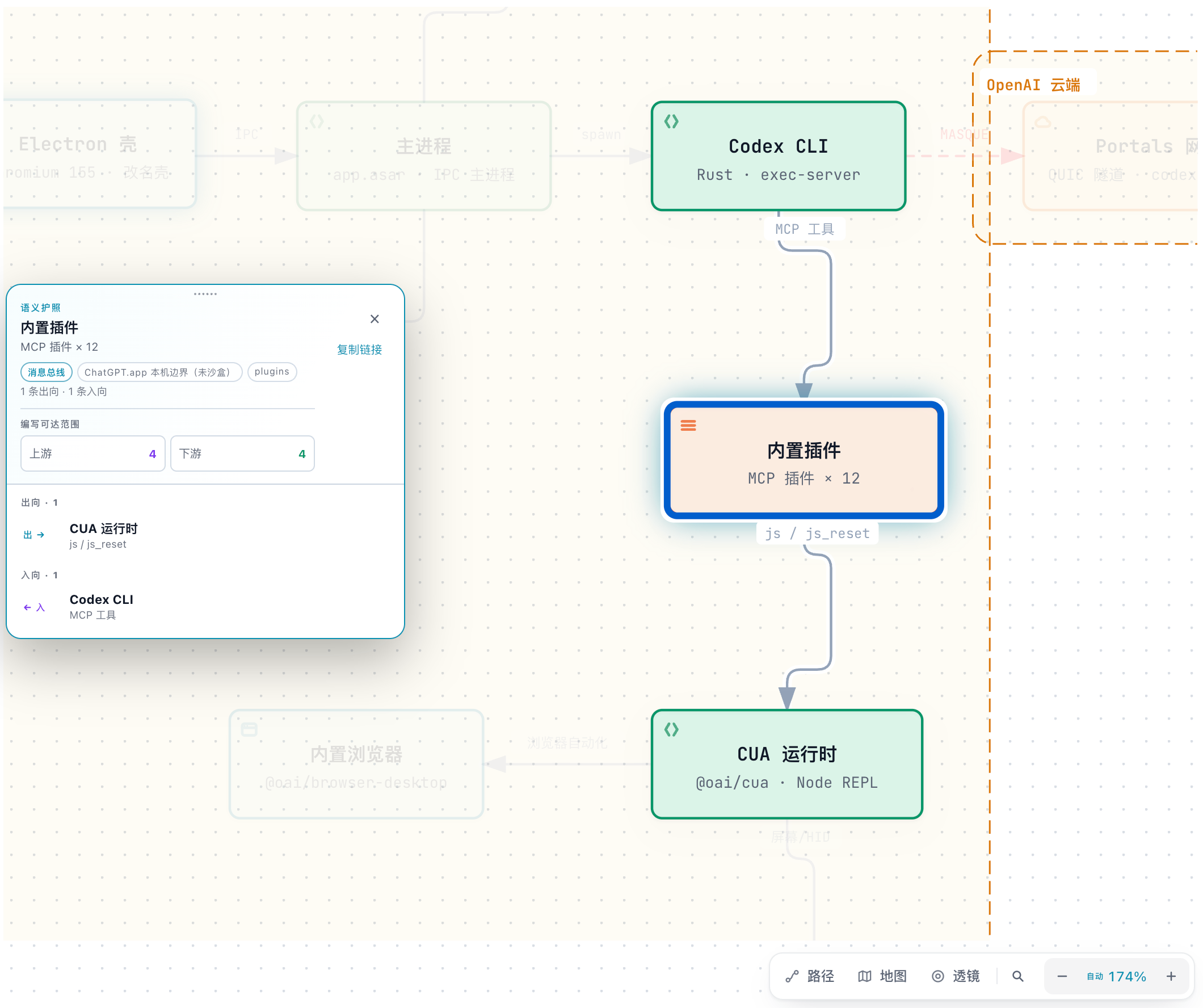Open the 上游 reach card

[x=93, y=454]
